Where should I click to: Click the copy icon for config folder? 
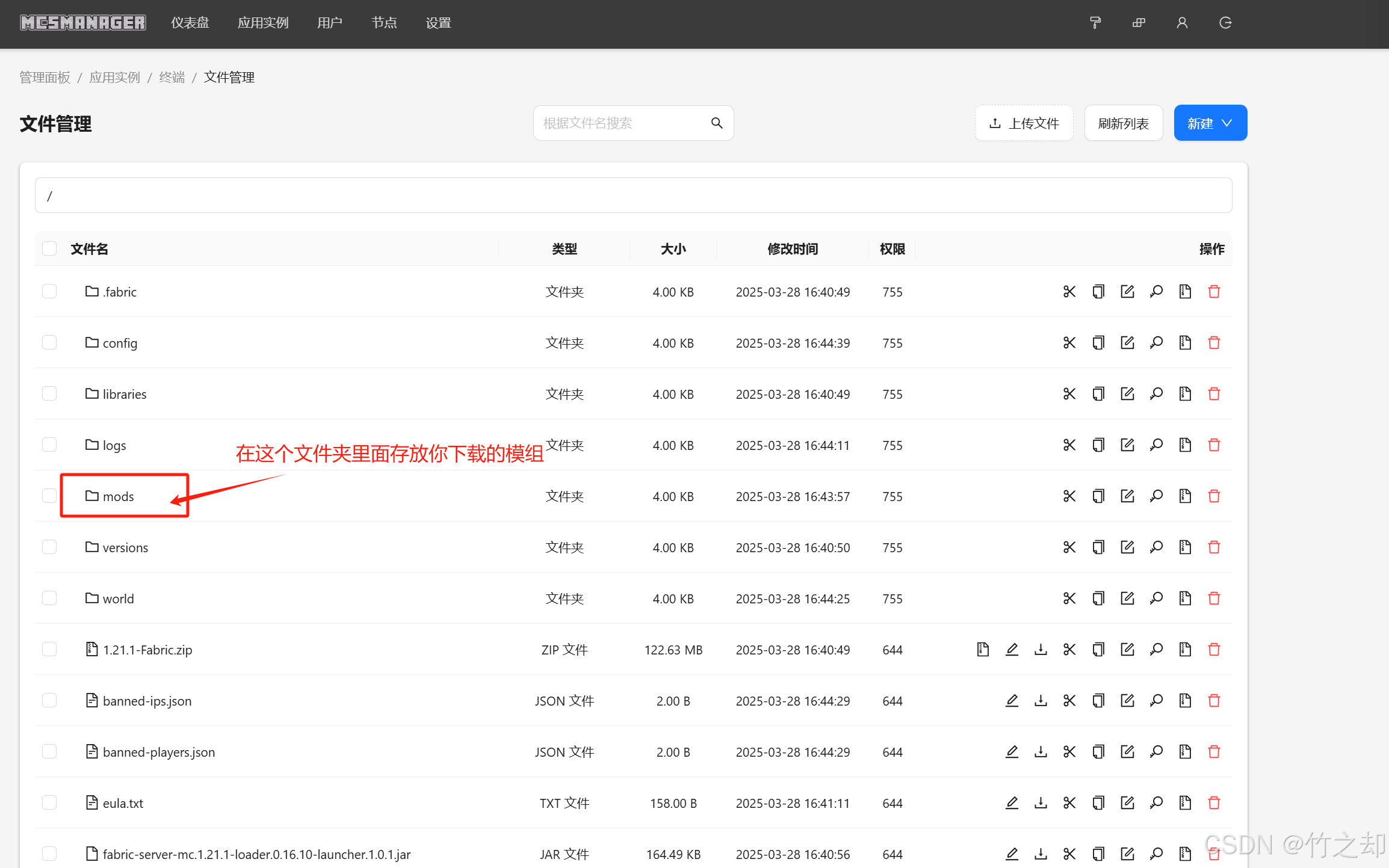point(1098,343)
